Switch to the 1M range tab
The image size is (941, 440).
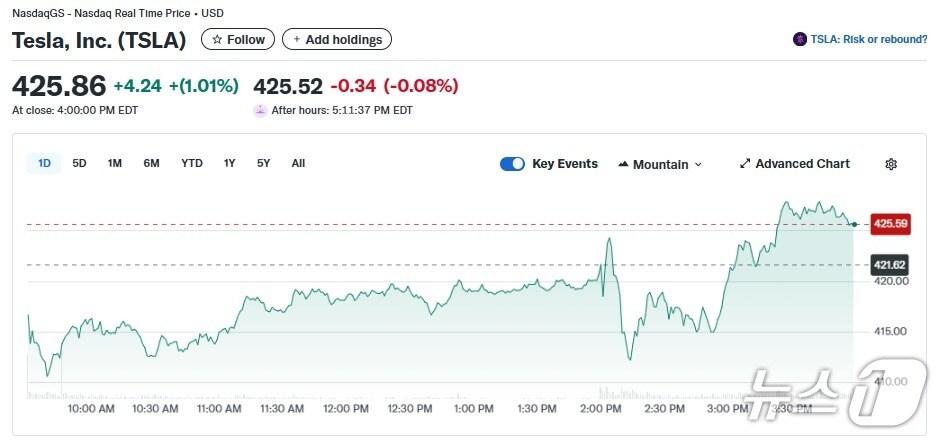tap(115, 163)
